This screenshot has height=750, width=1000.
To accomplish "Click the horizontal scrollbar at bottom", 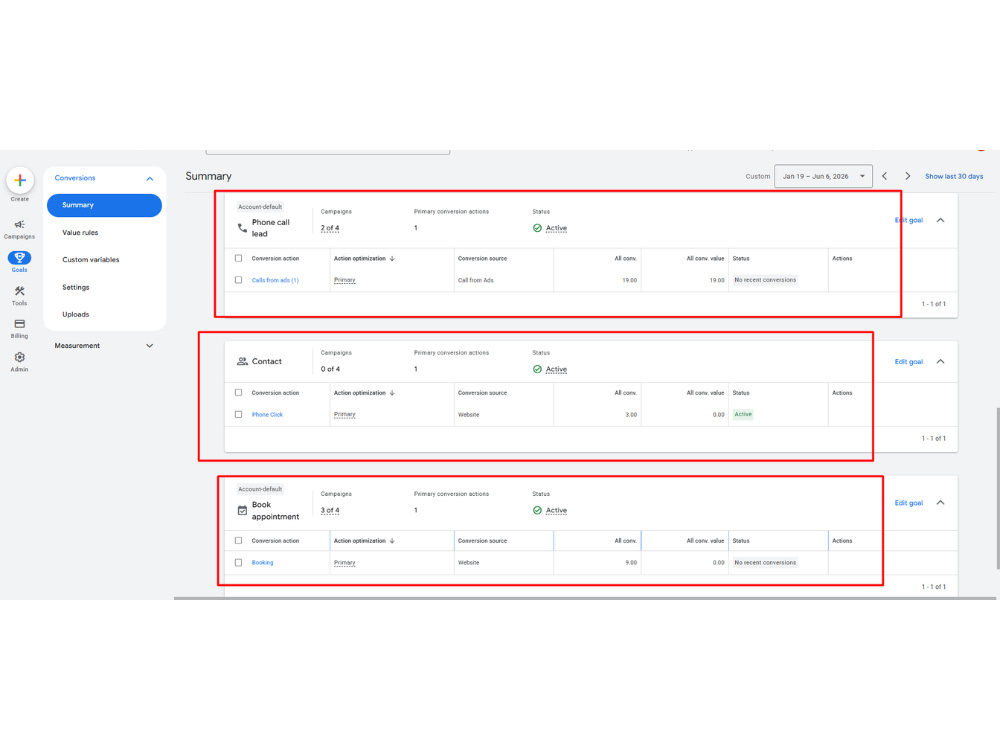I will coord(585,598).
